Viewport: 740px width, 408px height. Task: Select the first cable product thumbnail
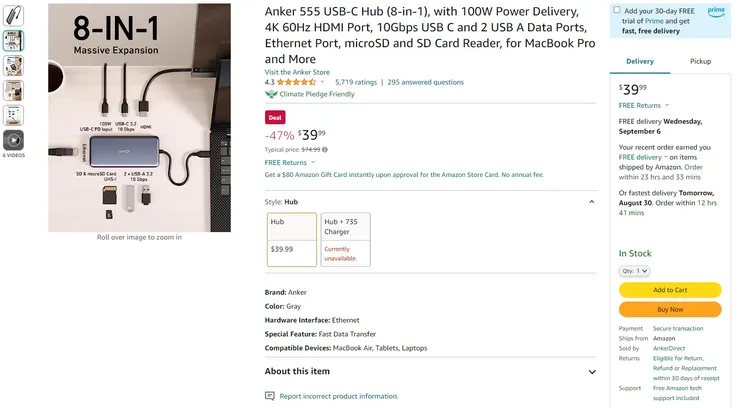coord(13,15)
